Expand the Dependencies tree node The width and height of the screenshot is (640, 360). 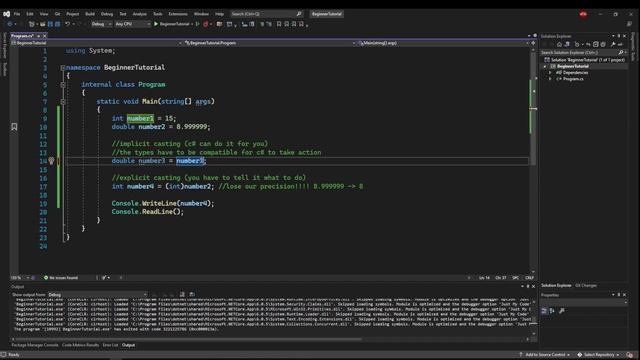click(x=550, y=73)
